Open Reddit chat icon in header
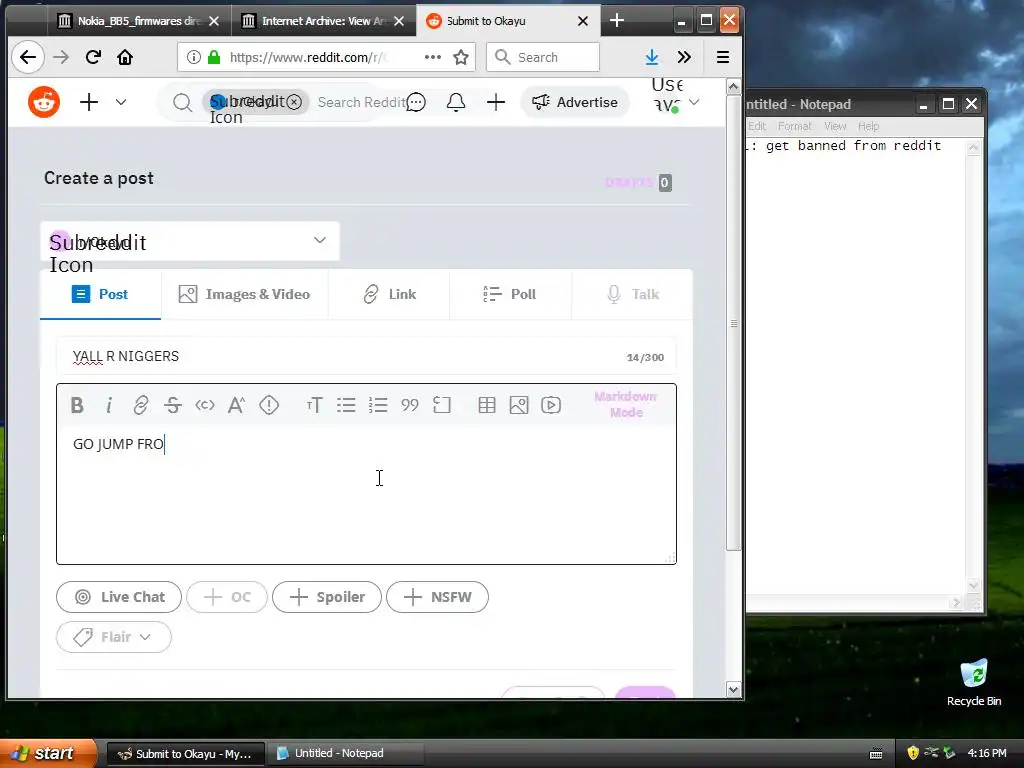1024x768 pixels. [416, 102]
